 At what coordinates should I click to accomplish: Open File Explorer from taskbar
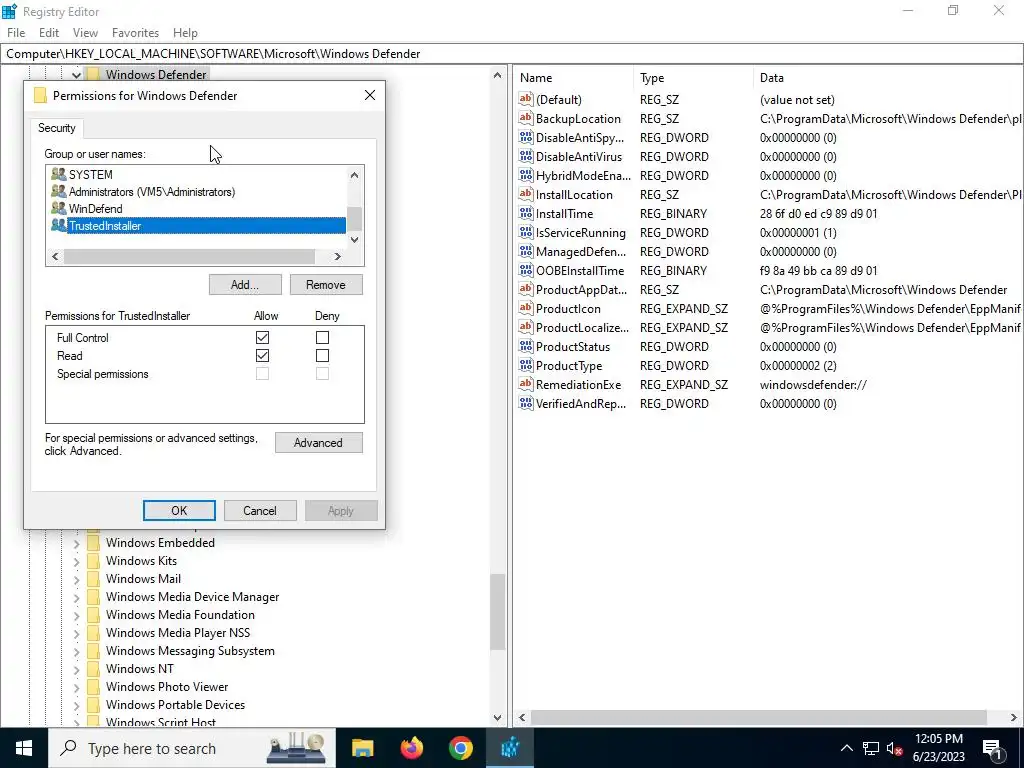coord(362,748)
